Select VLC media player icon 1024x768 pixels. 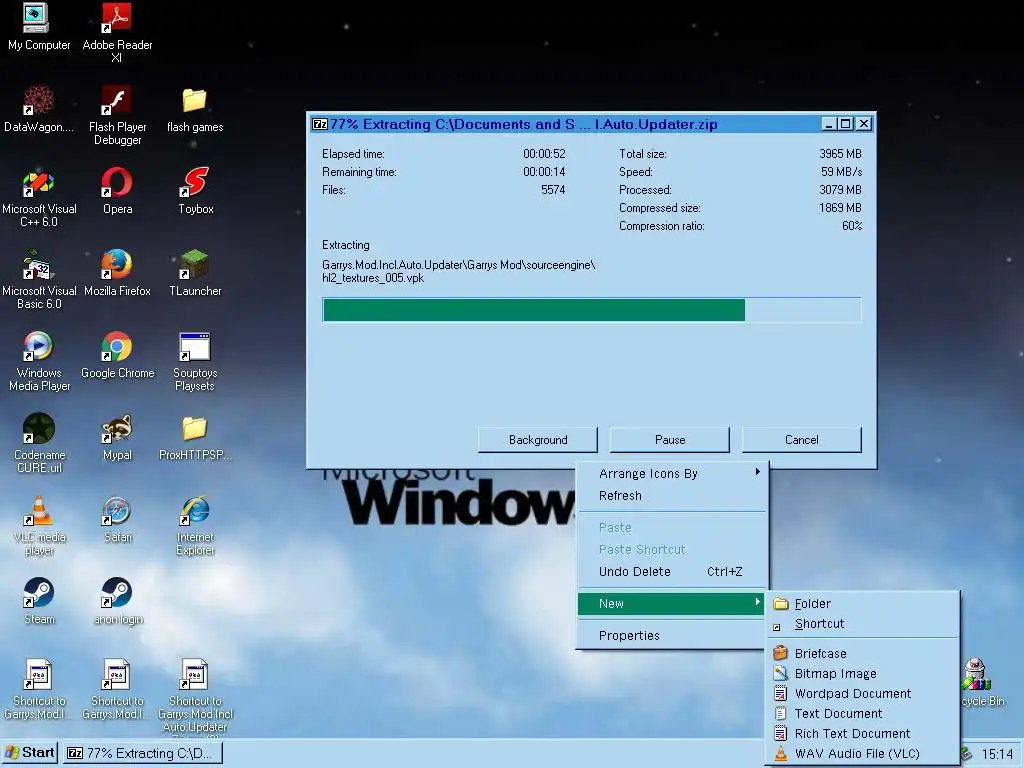click(38, 525)
